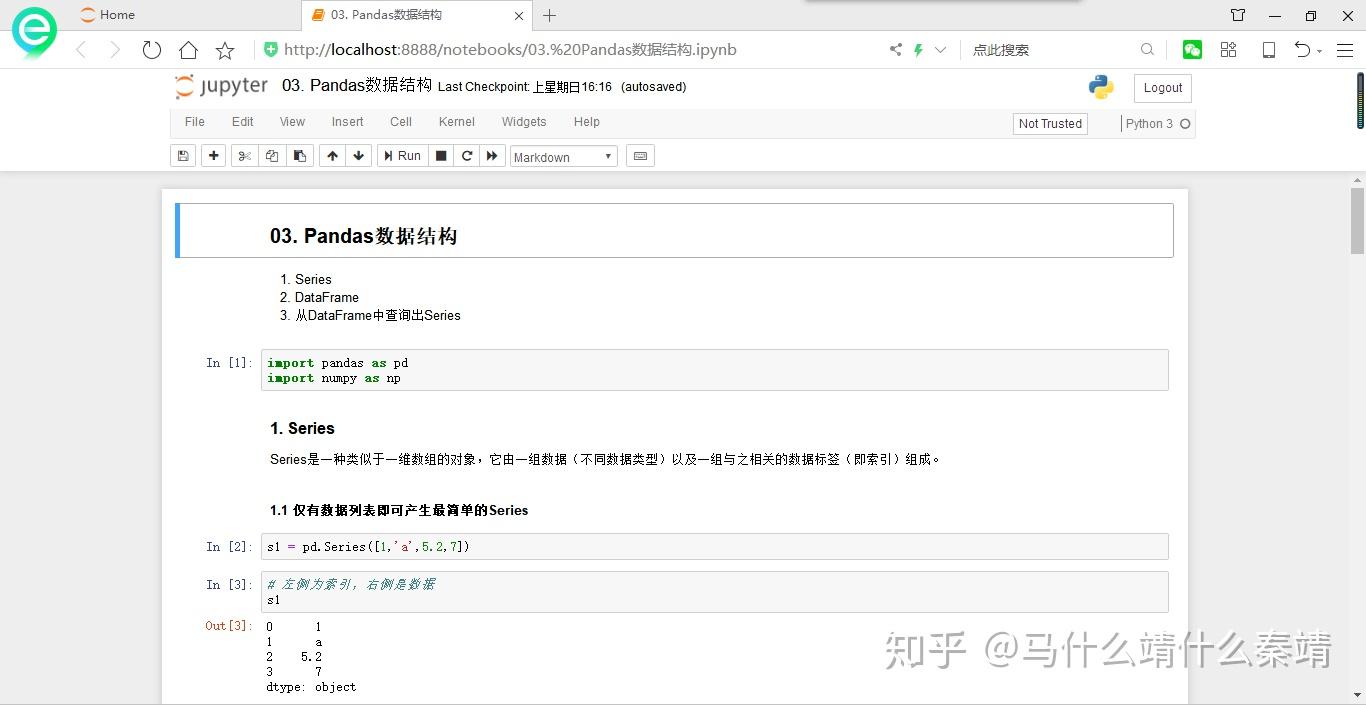Expand the browser history chevron next to lightning icon
Viewport: 1366px width, 705px height.
point(938,48)
